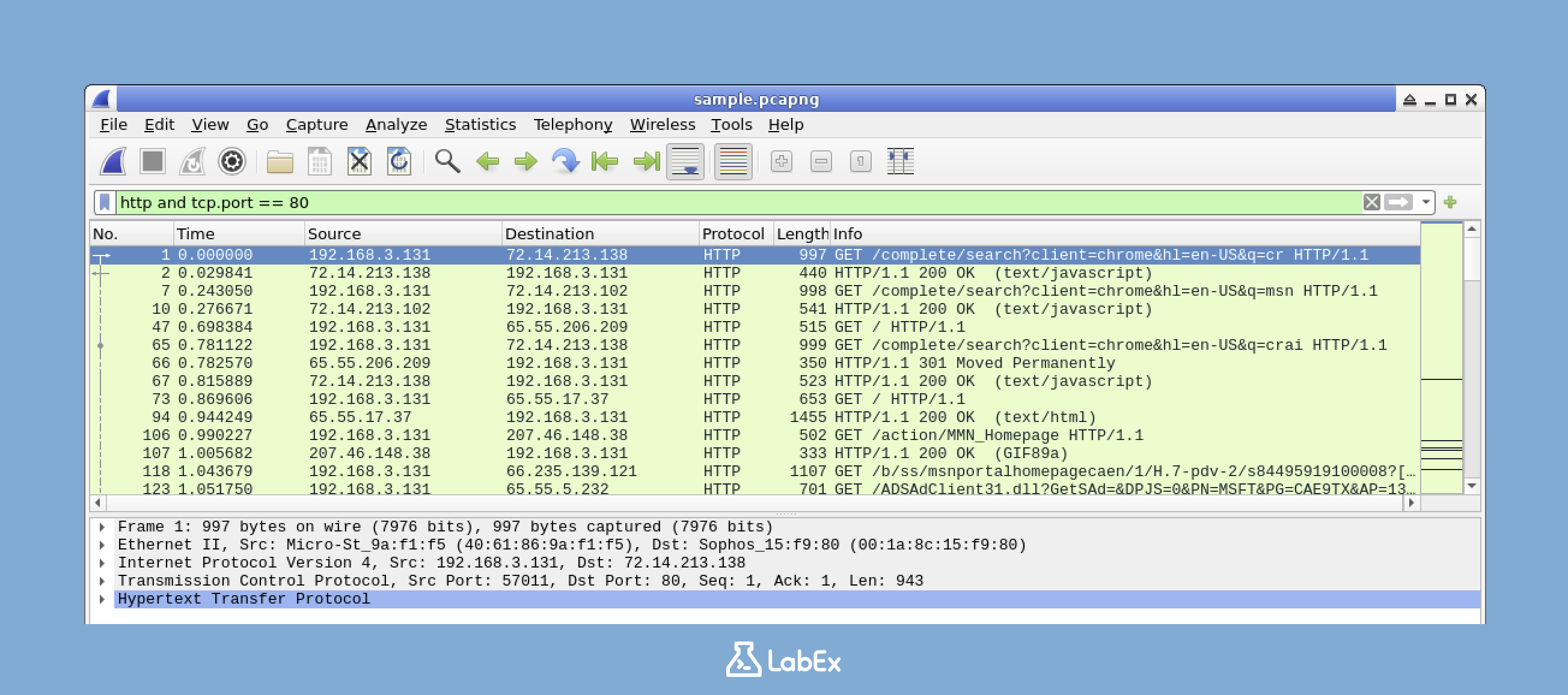The width and height of the screenshot is (1568, 695).
Task: Toggle packet list colorization
Action: click(x=732, y=161)
